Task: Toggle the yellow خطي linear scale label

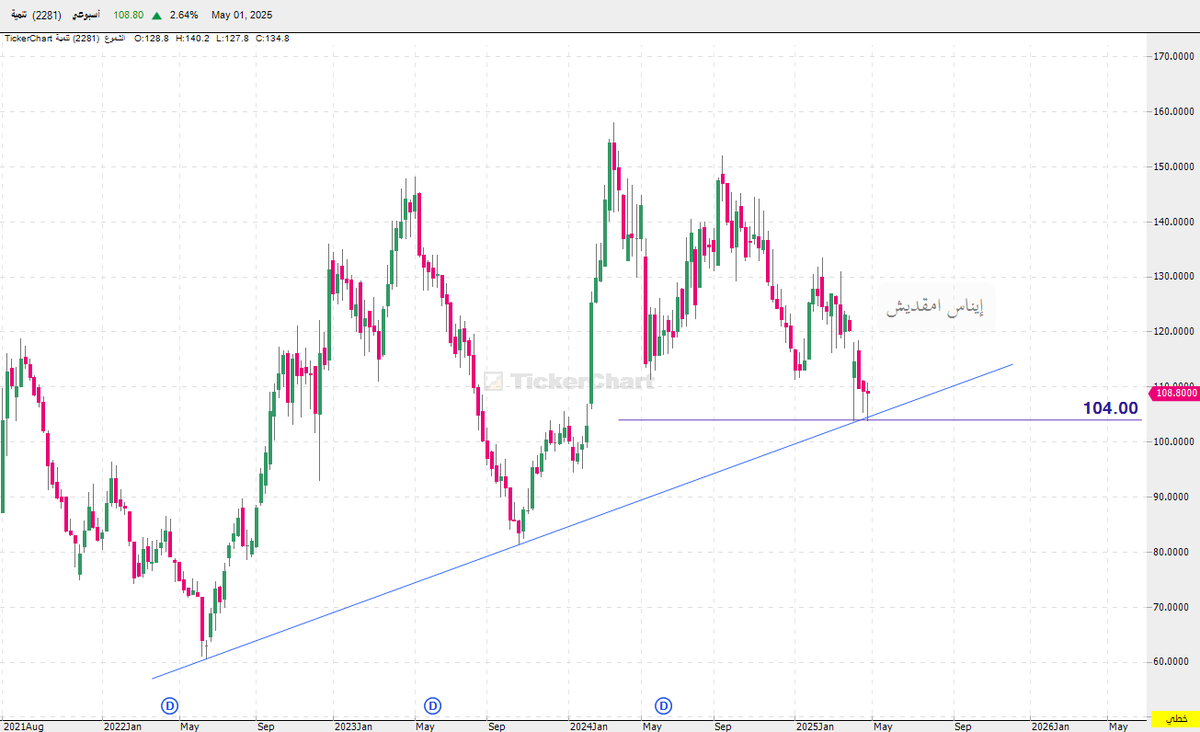Action: click(x=1176, y=719)
